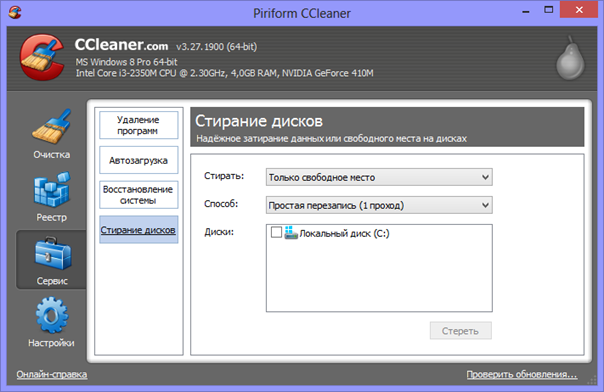Viewport: 604px width, 392px height.
Task: Expand the Стирать dropdown
Action: 379,177
